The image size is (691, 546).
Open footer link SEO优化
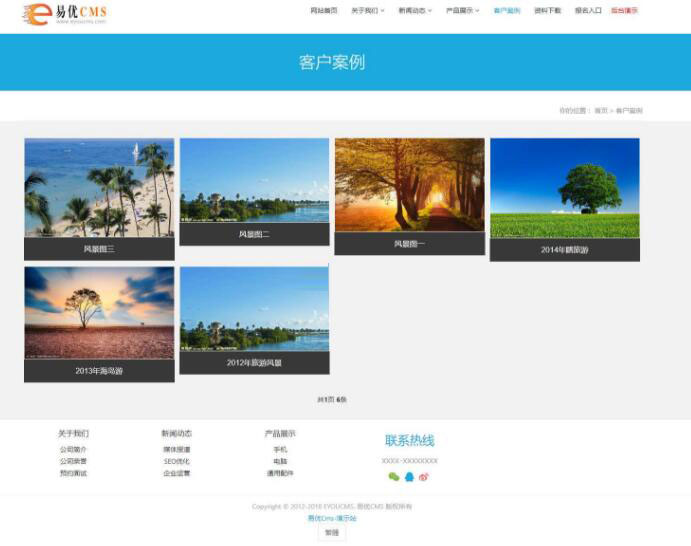[177, 461]
